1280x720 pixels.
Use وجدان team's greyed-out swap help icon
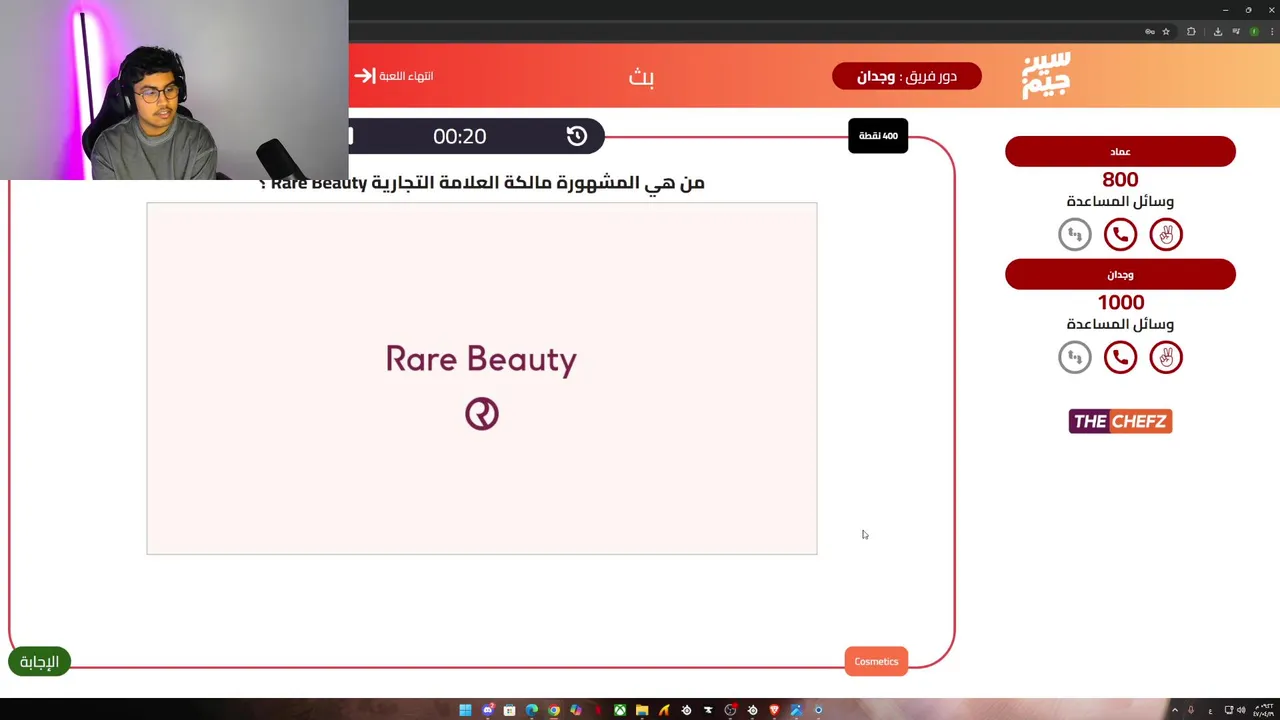tap(1075, 357)
